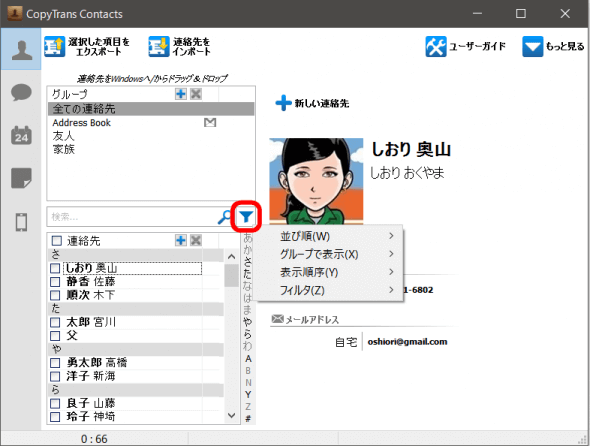Click the ら section header in contact list
The image size is (590, 446).
coord(136,390)
